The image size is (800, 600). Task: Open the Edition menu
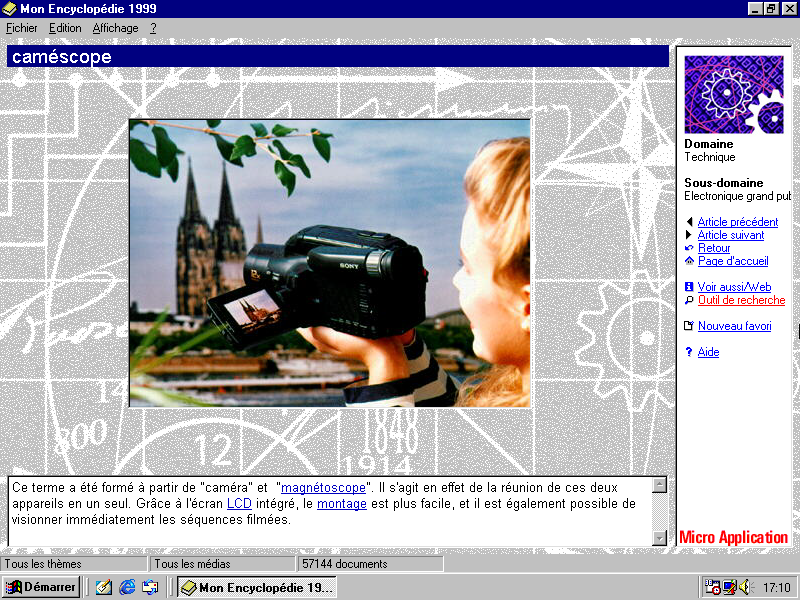coord(65,28)
